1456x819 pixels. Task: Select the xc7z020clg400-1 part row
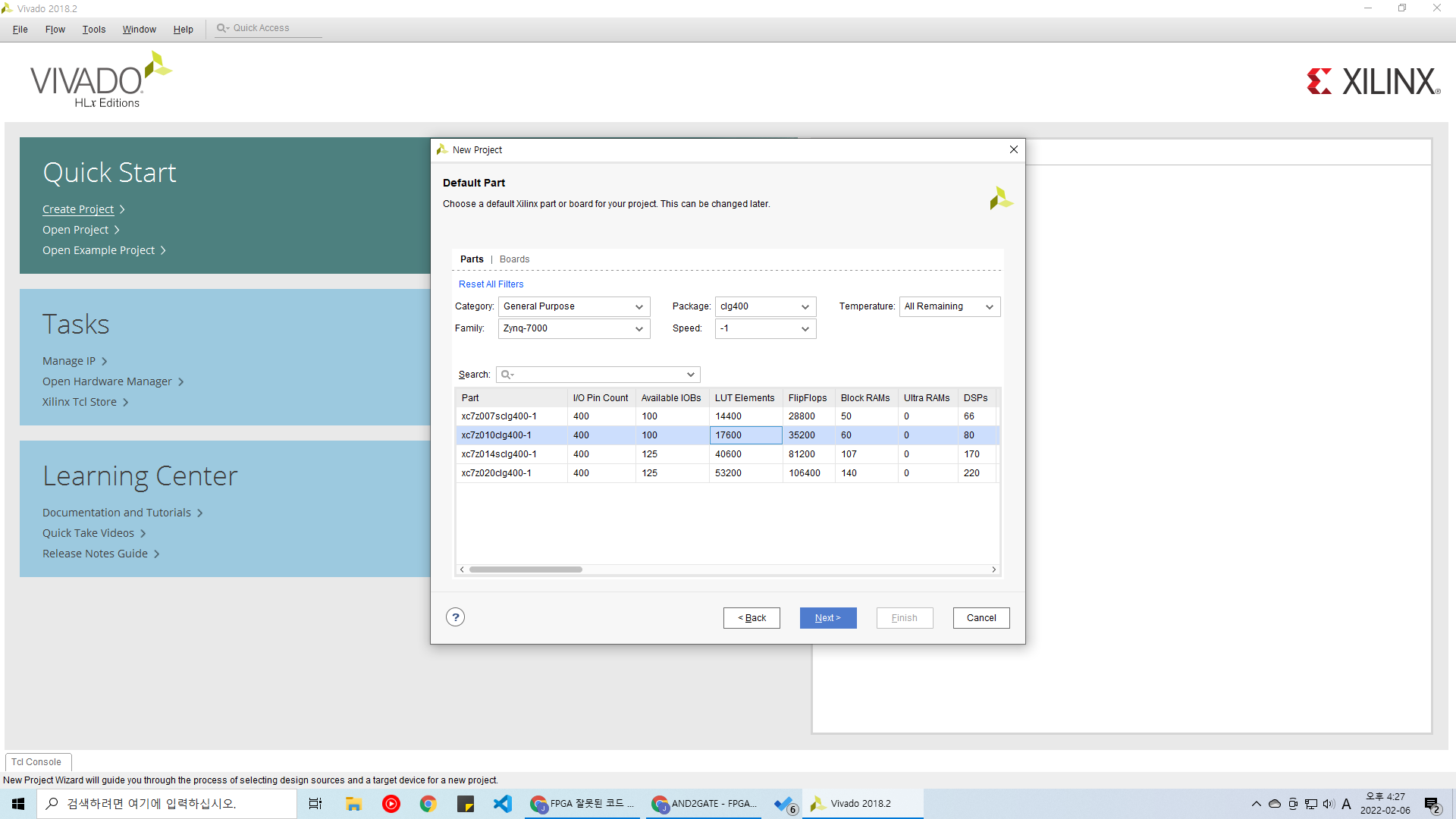tap(497, 473)
